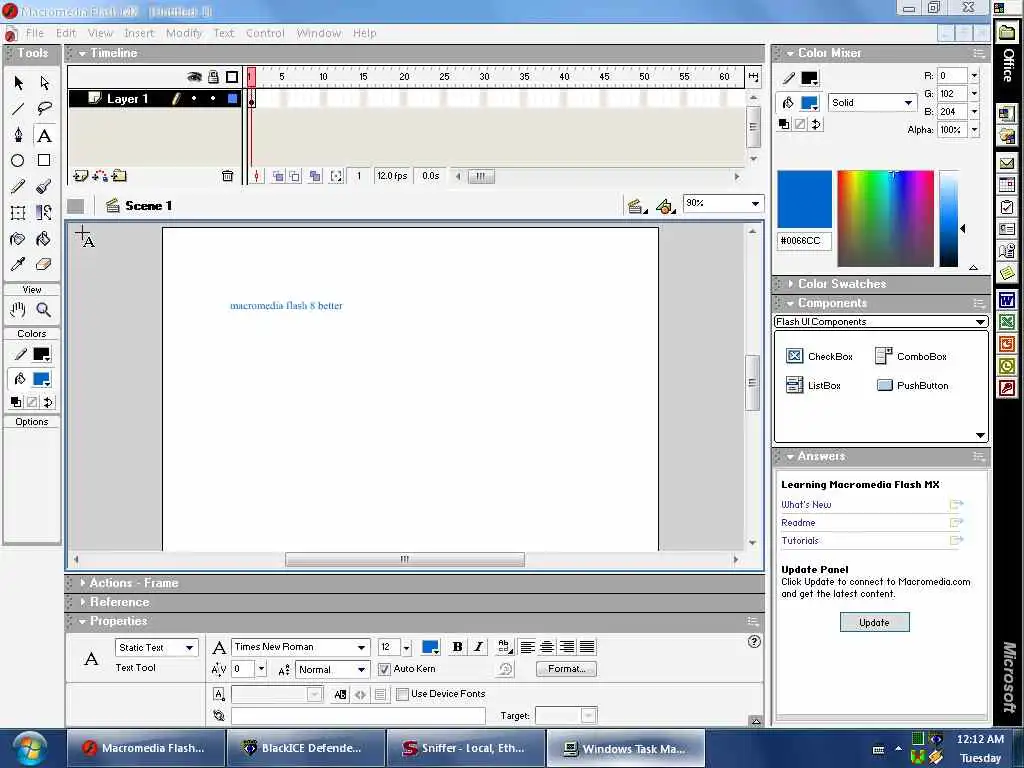
Task: Toggle show/hide all layers eye icon
Action: point(194,77)
